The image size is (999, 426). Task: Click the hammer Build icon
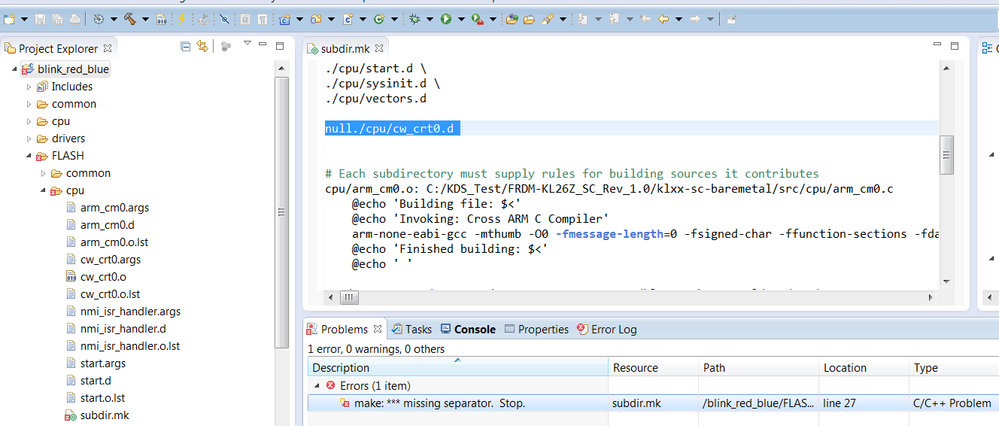(129, 19)
